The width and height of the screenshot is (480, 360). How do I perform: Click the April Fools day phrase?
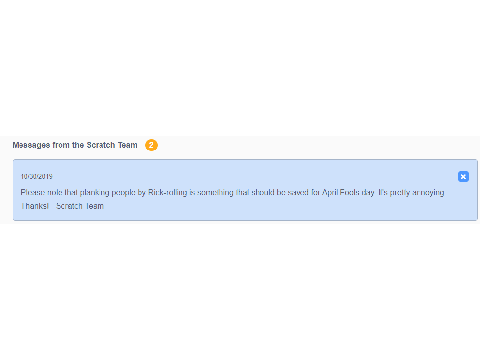click(x=348, y=192)
